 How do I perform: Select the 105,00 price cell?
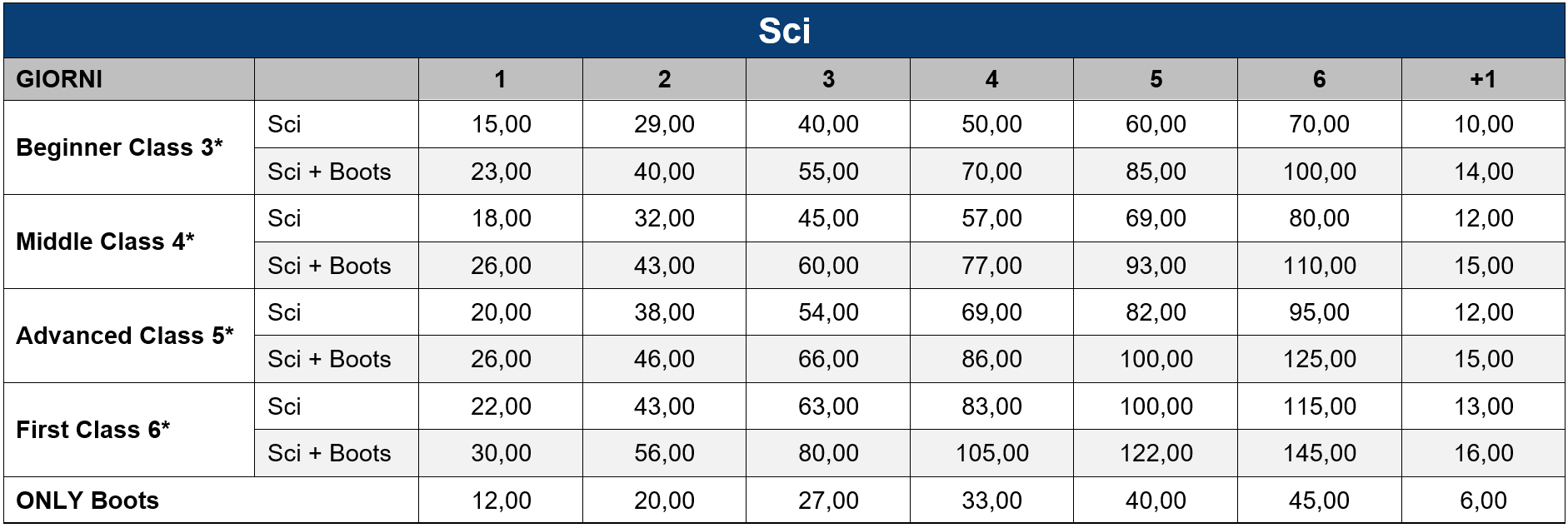pos(991,453)
